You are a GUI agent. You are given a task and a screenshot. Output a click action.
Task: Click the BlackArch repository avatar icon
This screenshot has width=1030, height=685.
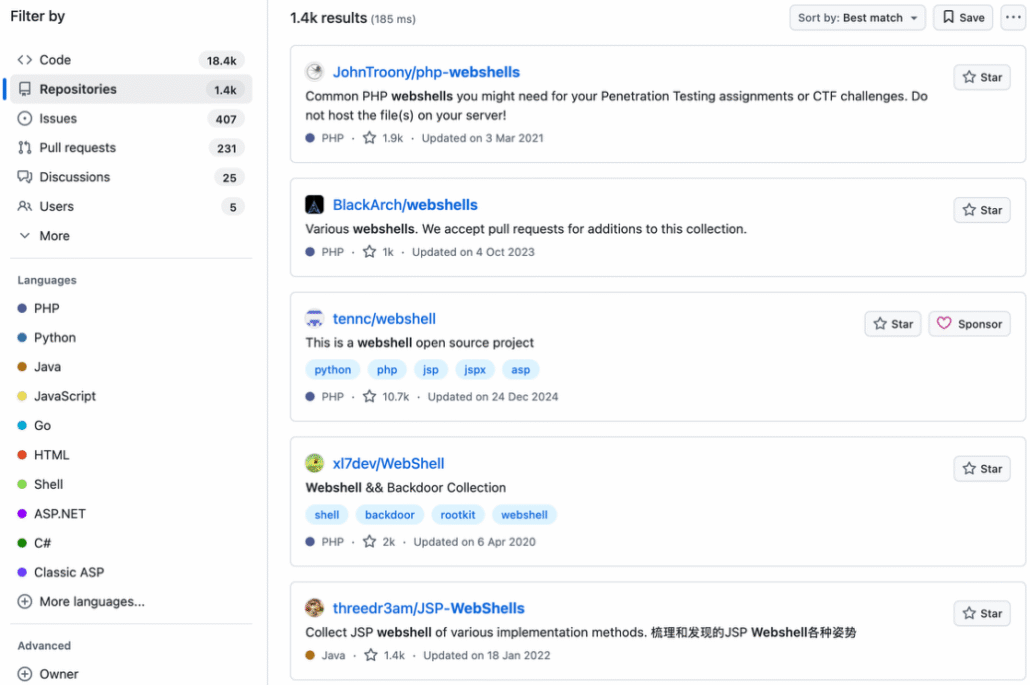(x=314, y=205)
